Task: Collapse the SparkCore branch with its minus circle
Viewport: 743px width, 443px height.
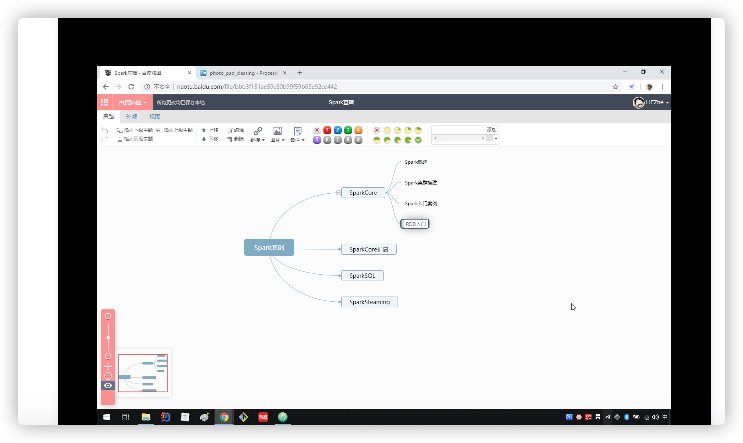Action: [337, 192]
